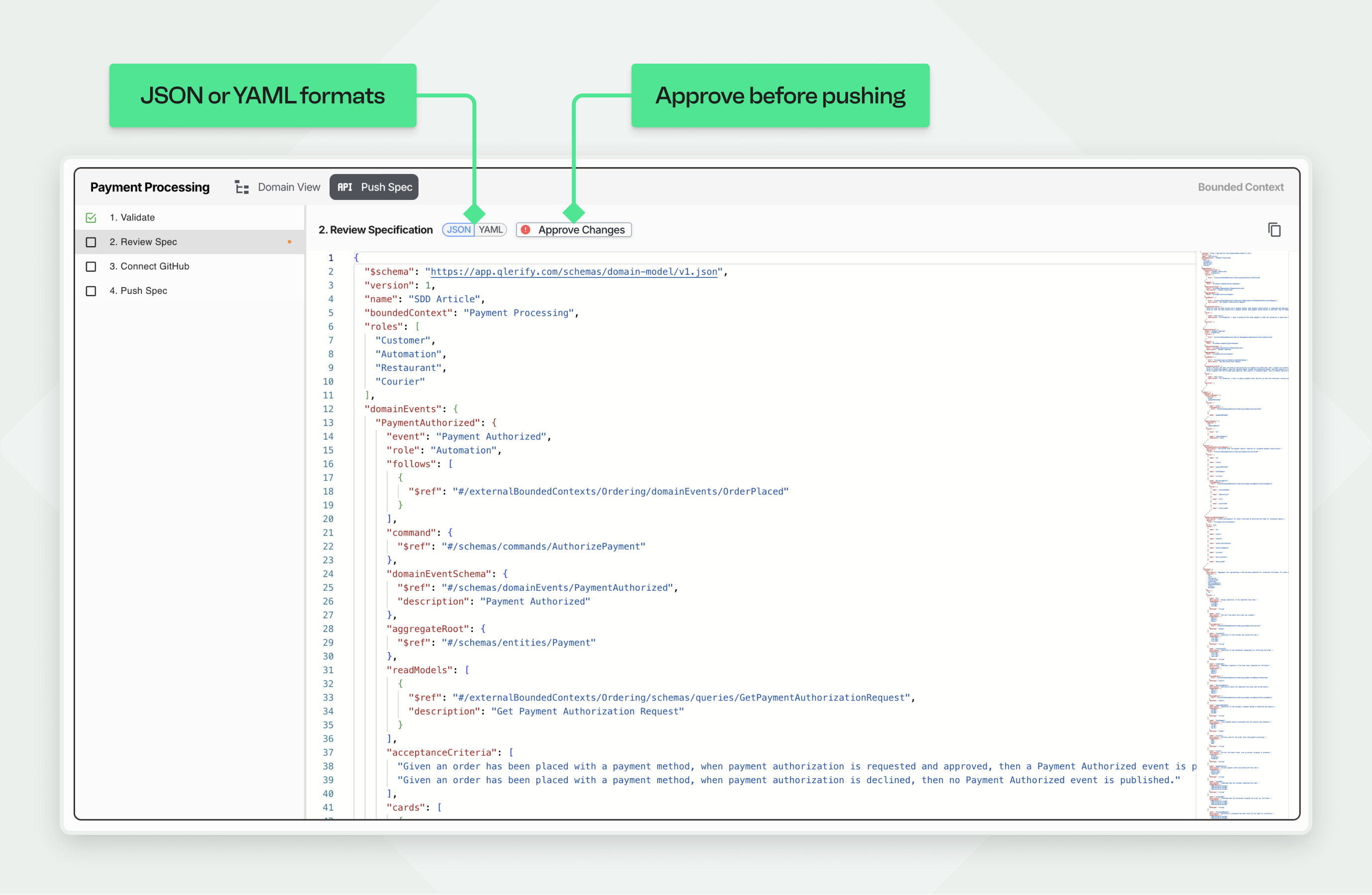Click the "Customer" role entry
This screenshot has width=1372, height=895.
point(405,340)
